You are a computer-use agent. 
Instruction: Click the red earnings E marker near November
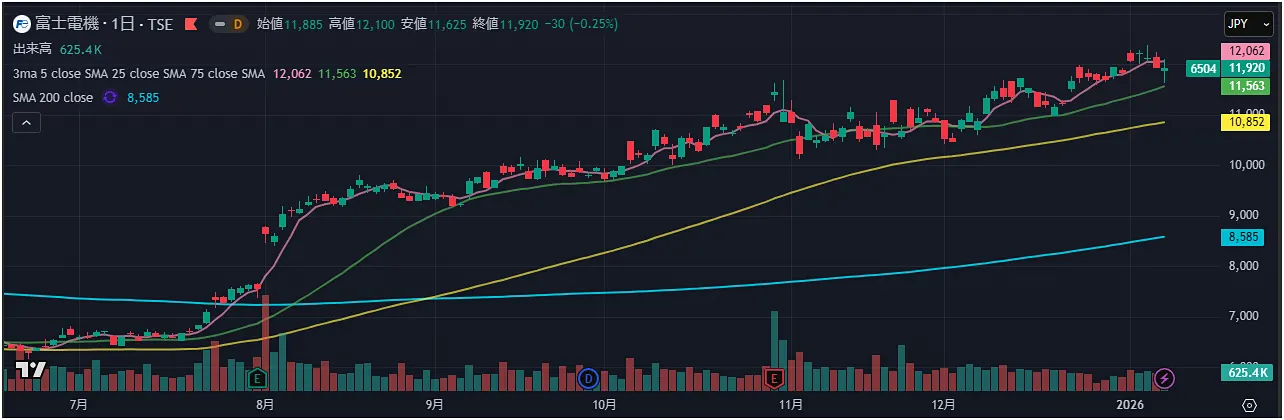point(773,378)
